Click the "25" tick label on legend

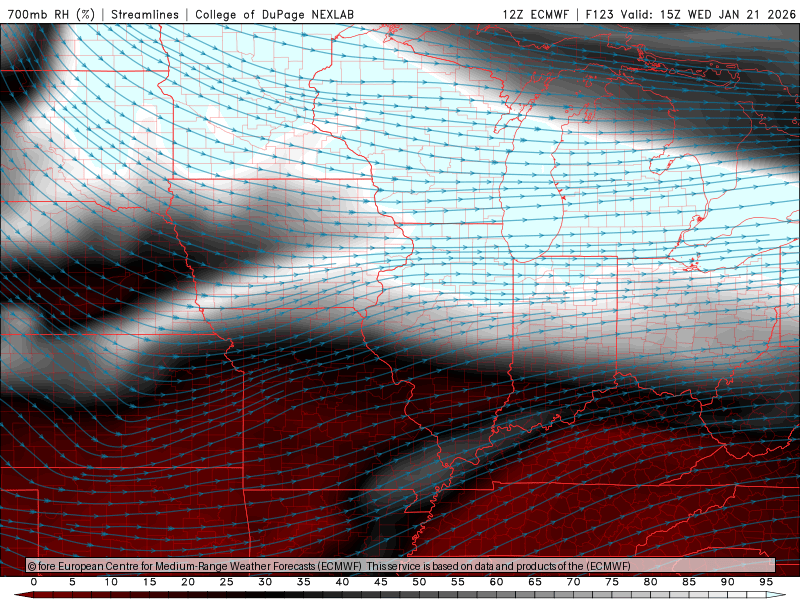(227, 582)
